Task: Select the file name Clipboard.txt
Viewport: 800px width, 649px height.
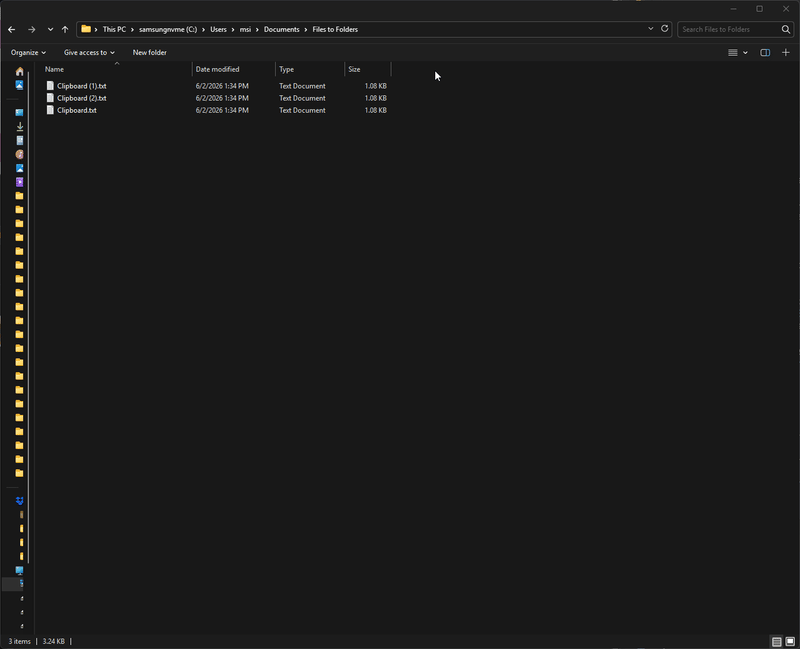Action: 77,111
